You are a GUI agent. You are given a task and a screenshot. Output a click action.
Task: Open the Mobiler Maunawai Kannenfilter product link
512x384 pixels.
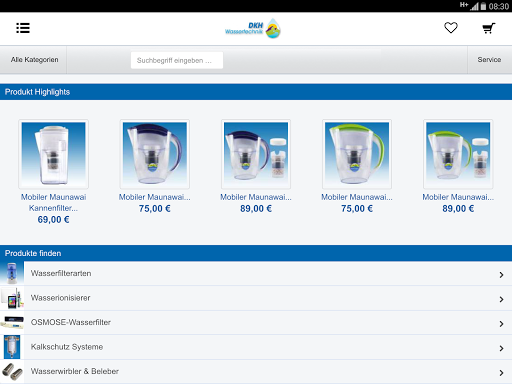click(x=53, y=202)
